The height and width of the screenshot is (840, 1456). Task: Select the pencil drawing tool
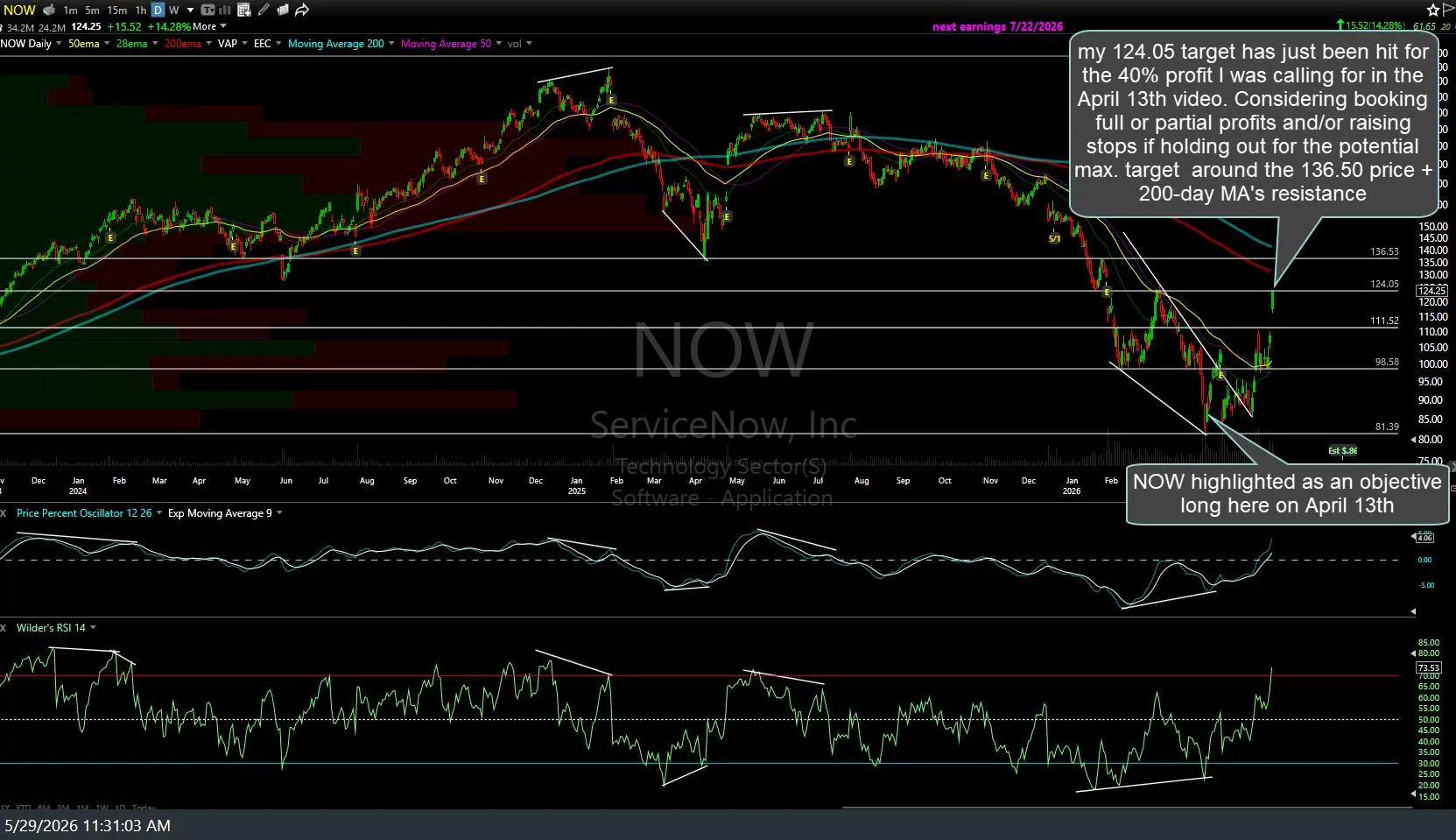(264, 11)
